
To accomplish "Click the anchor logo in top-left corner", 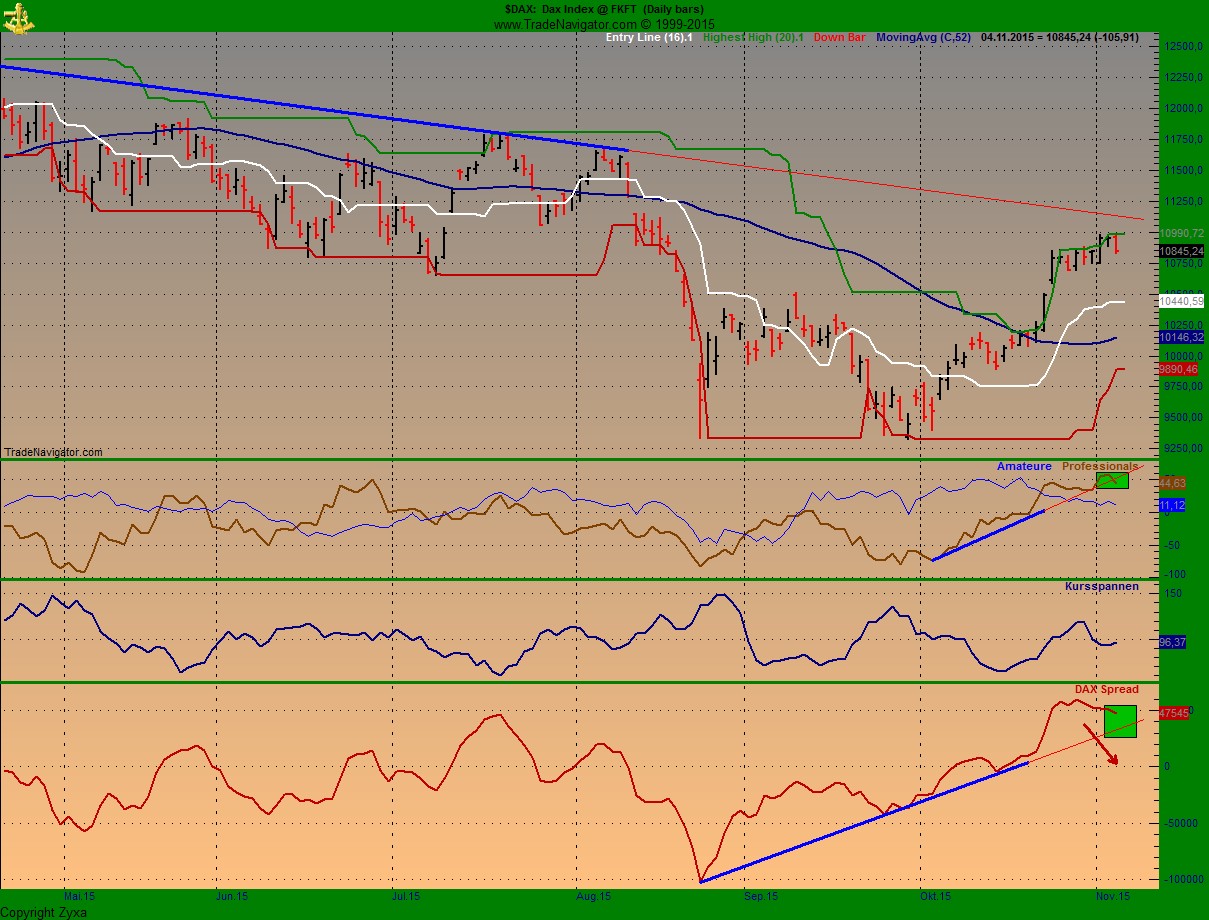I will (17, 19).
